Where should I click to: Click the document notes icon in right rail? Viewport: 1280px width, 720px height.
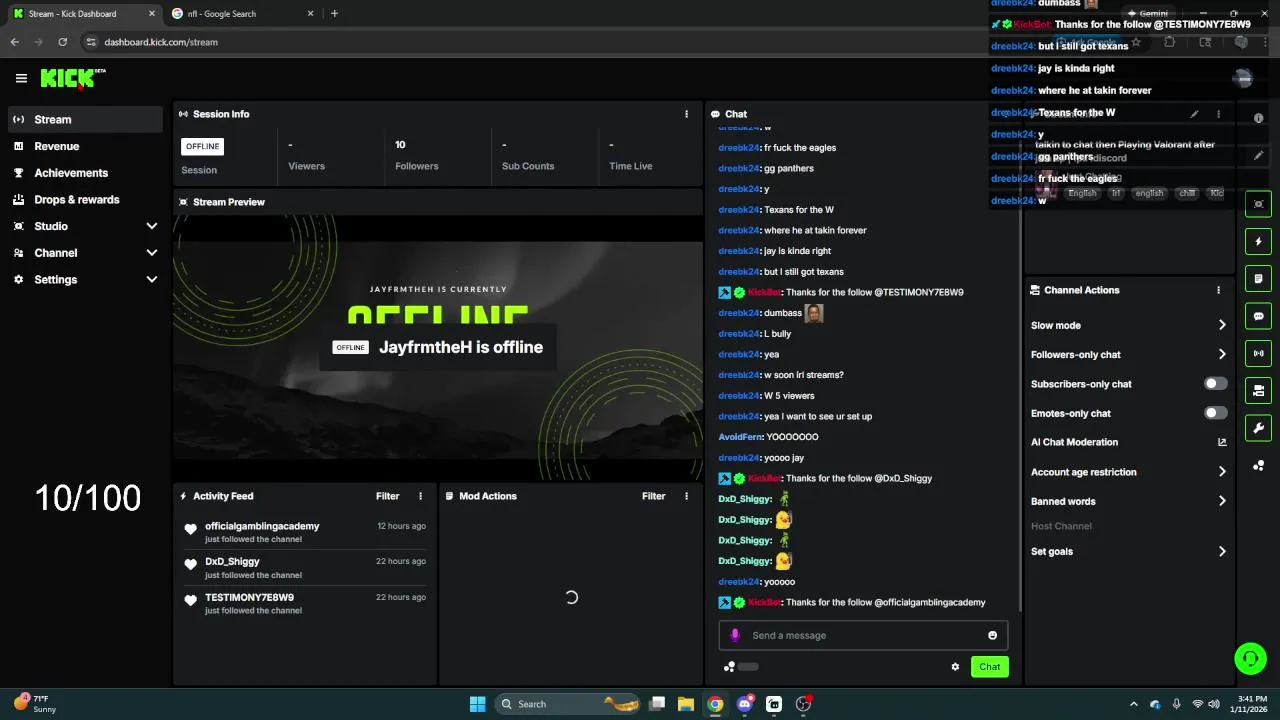[x=1258, y=278]
